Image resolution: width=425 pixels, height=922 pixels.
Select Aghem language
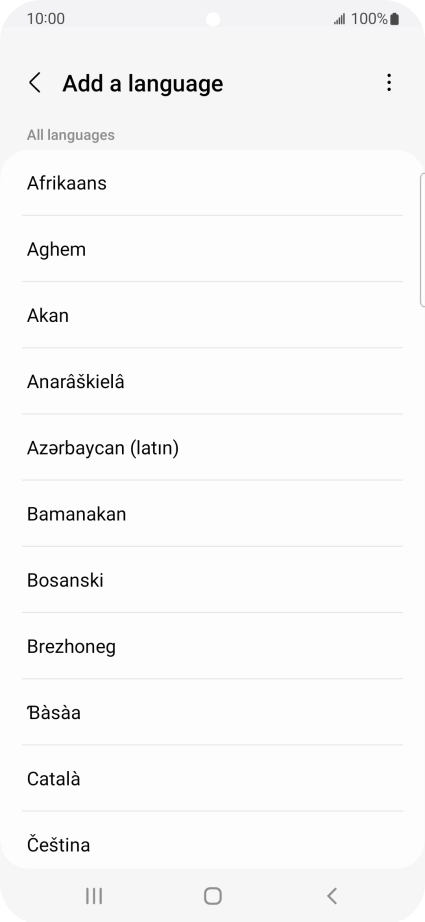coord(212,249)
